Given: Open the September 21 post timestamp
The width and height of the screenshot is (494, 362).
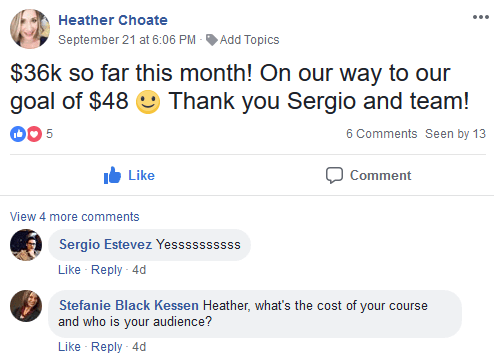Looking at the screenshot, I should 127,40.
